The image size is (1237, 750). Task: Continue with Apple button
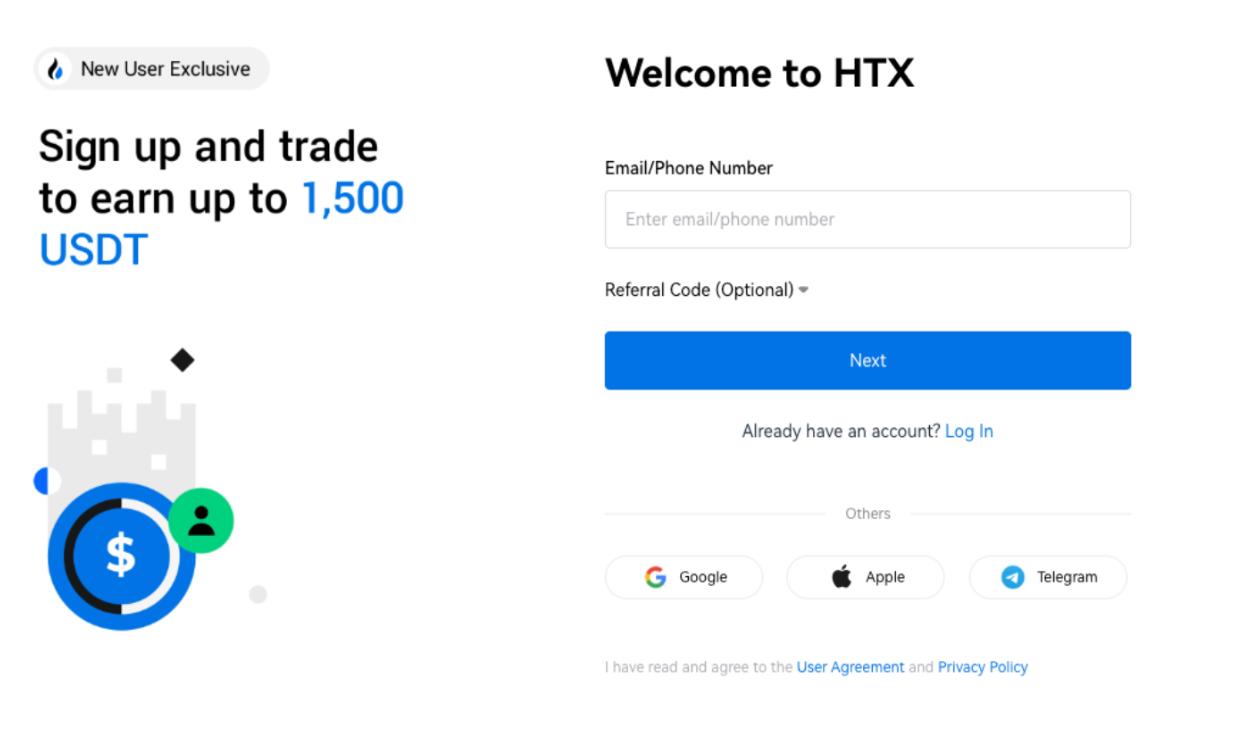point(865,577)
